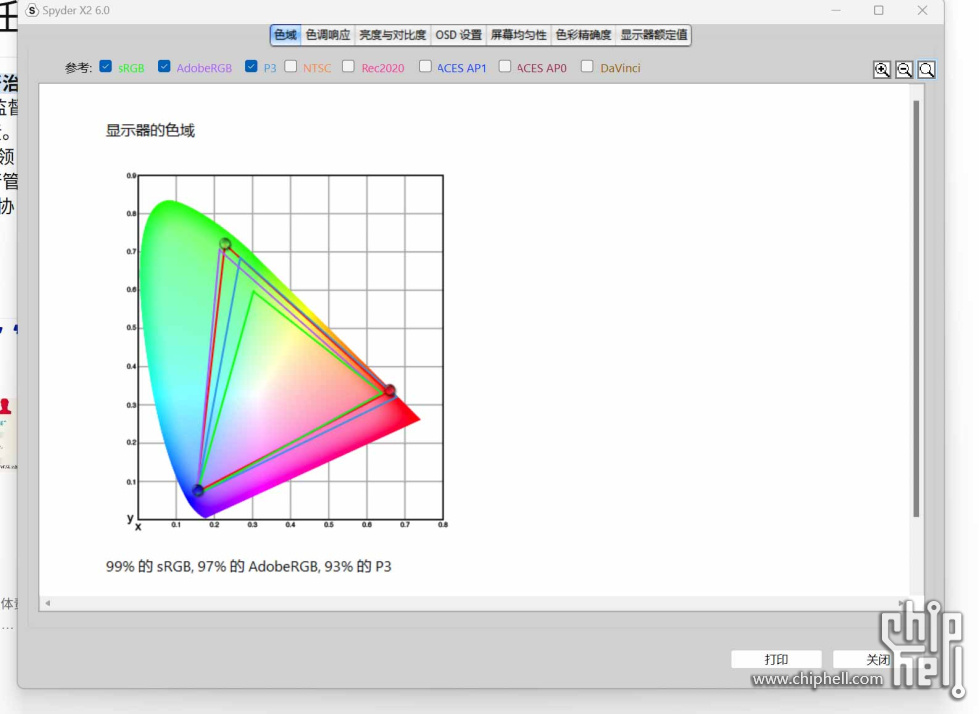Enable the DaVinci reference checkbox
This screenshot has height=714, width=979.
(x=587, y=67)
